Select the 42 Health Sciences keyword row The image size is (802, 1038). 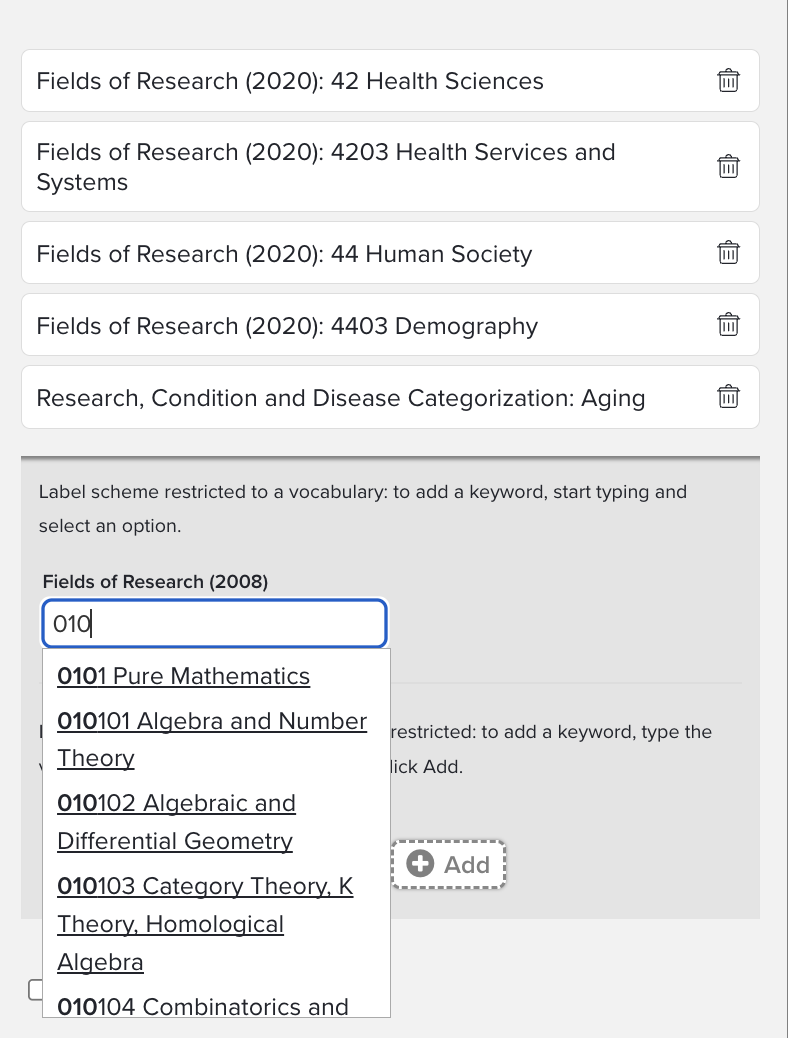[290, 81]
